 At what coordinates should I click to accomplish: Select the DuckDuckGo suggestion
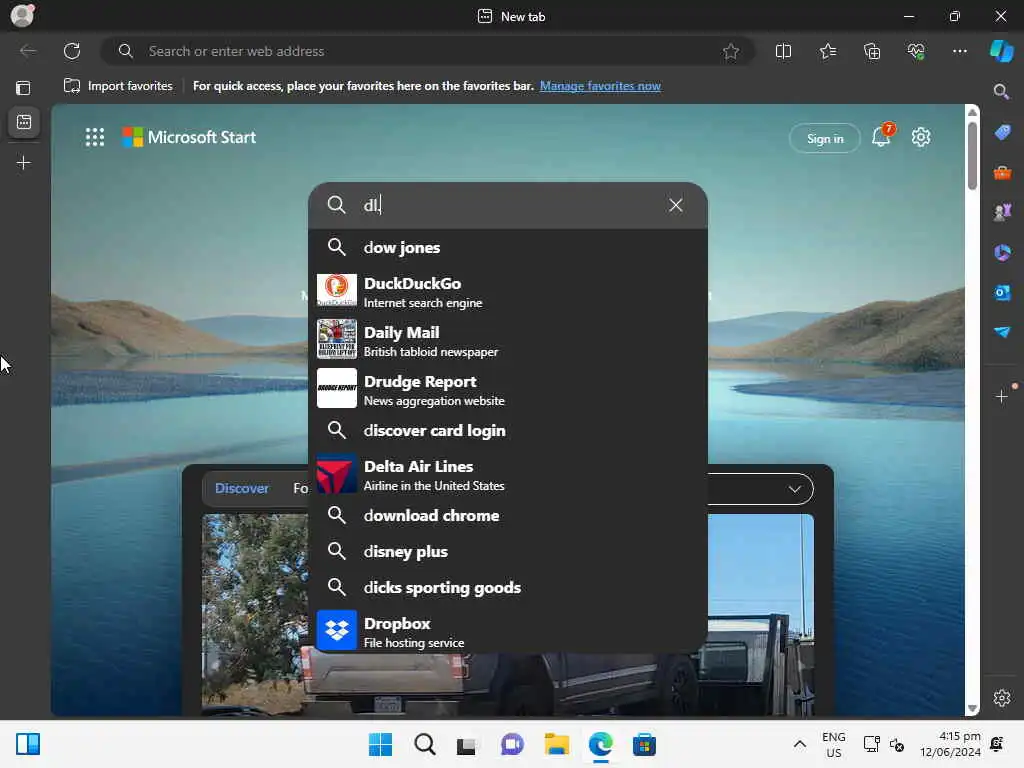click(x=508, y=291)
